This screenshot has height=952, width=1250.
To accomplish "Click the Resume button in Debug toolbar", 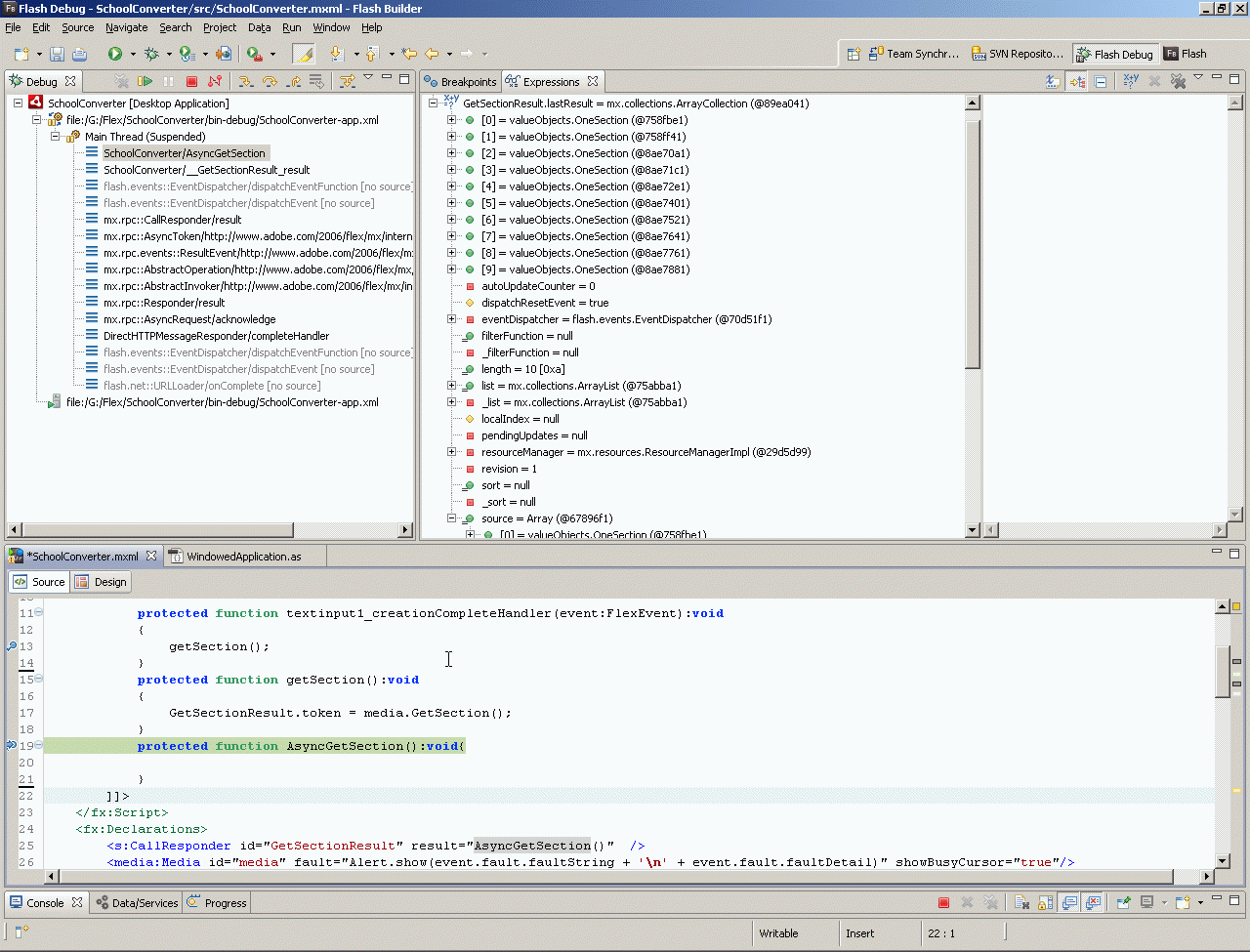I will 146,82.
